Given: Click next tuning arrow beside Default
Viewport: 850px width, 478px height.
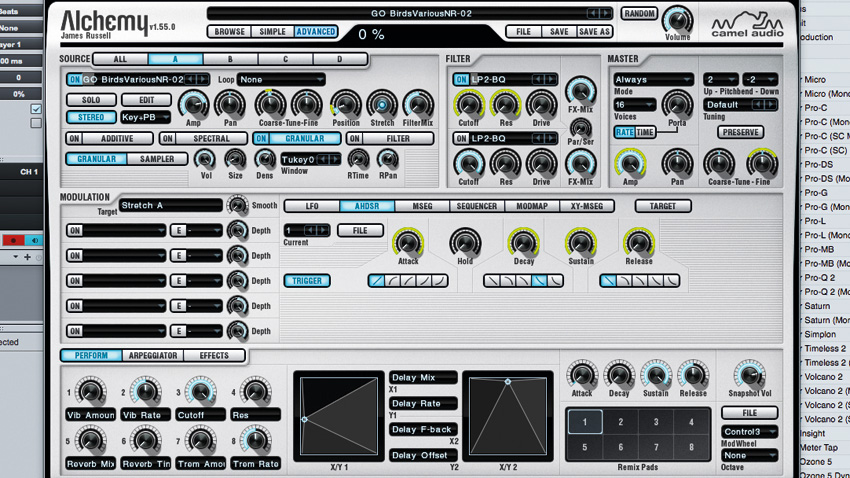Looking at the screenshot, I should (770, 105).
